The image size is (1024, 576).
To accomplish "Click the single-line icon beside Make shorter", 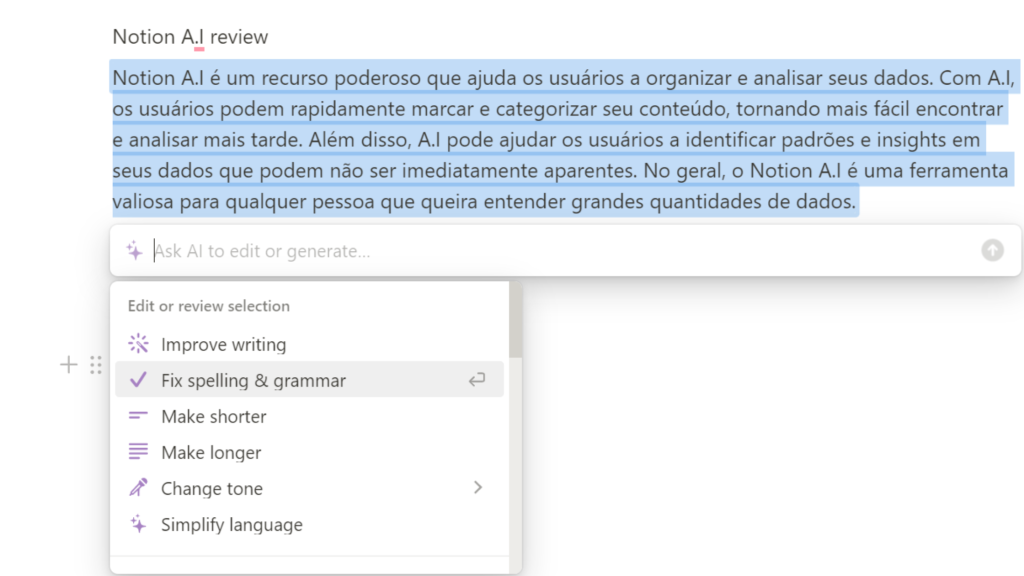I will [x=137, y=416].
